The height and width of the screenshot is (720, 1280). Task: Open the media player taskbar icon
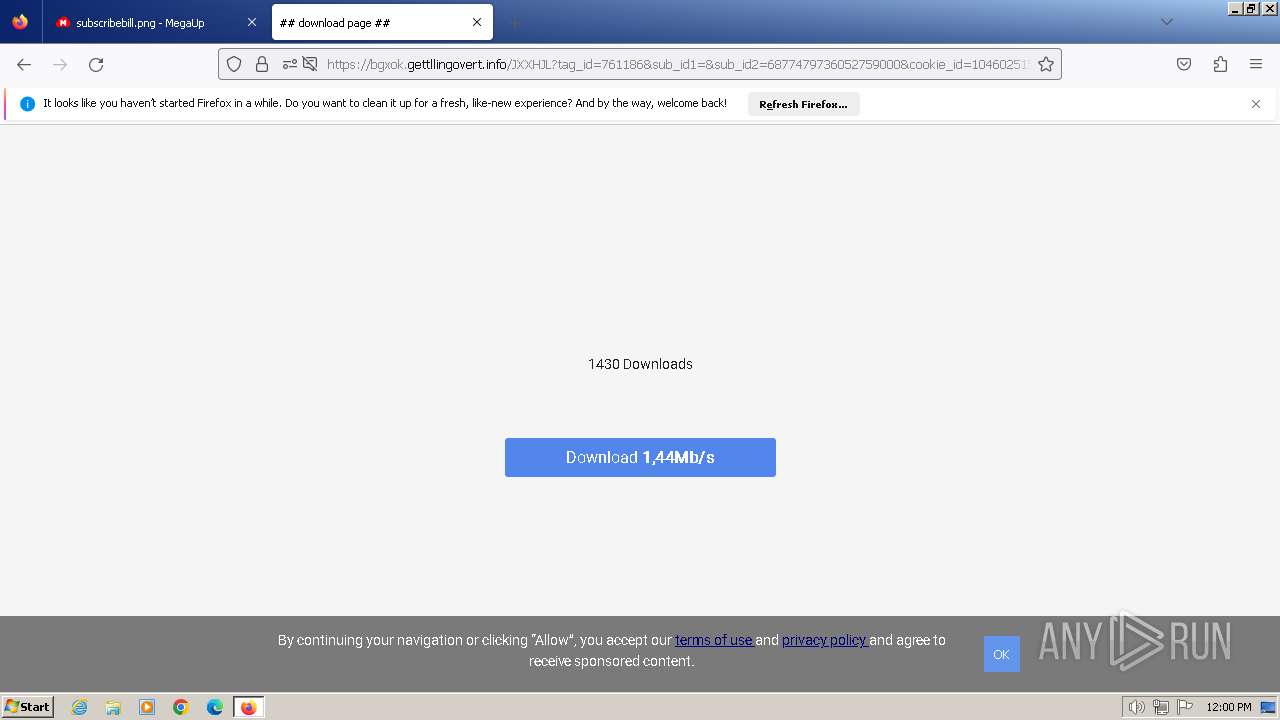(147, 707)
